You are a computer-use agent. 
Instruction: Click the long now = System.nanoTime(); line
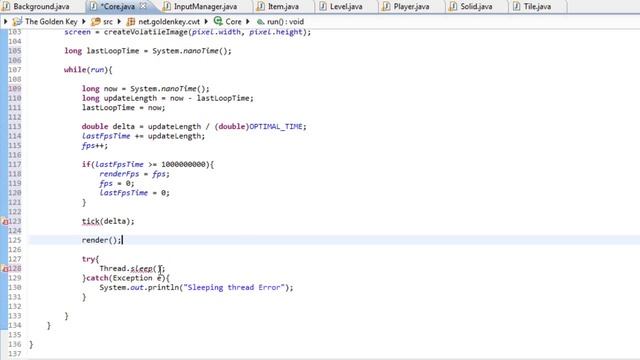(145, 89)
